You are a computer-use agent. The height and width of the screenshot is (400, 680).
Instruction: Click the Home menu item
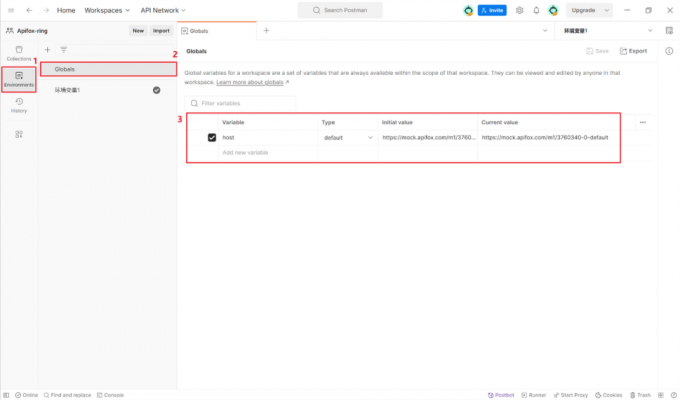(66, 10)
